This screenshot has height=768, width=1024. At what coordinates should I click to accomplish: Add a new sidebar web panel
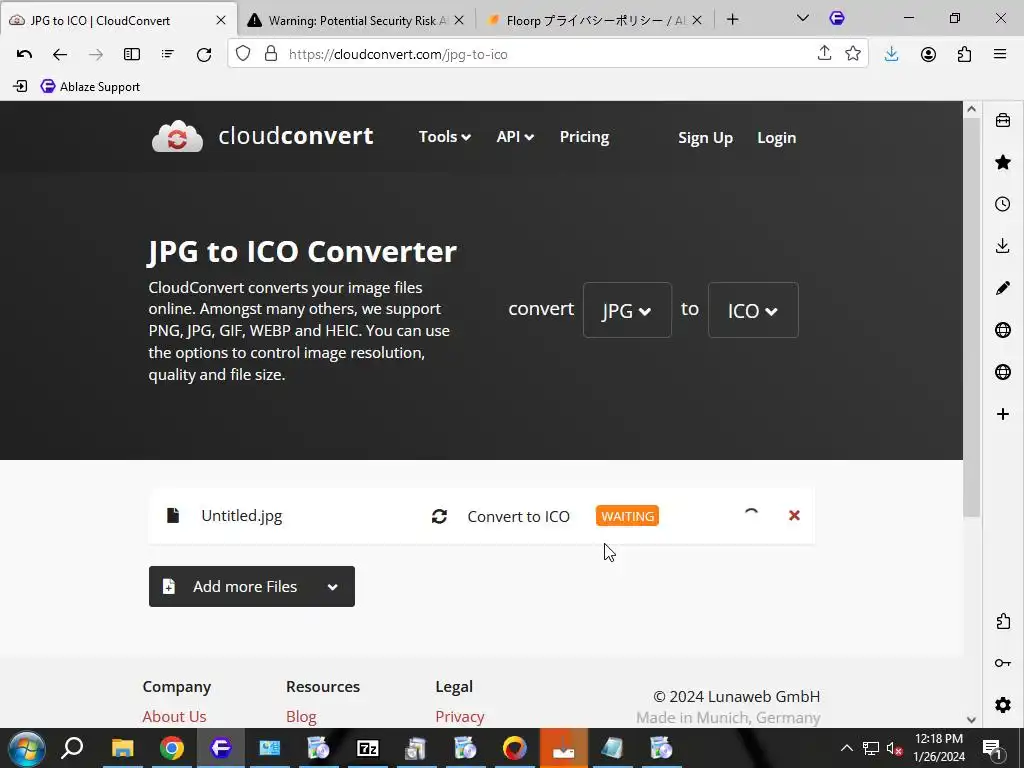pos(1003,414)
